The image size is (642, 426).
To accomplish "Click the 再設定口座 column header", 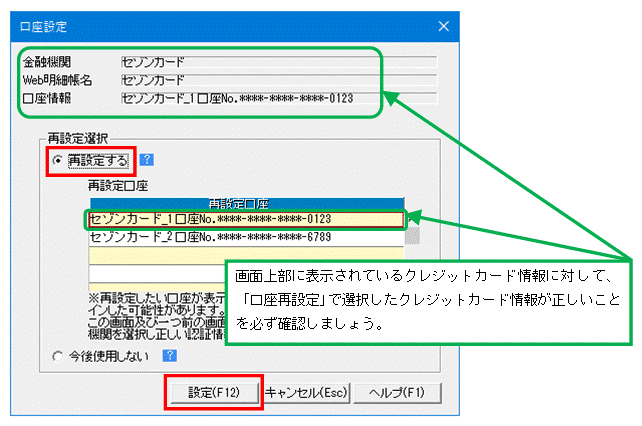I will click(246, 204).
